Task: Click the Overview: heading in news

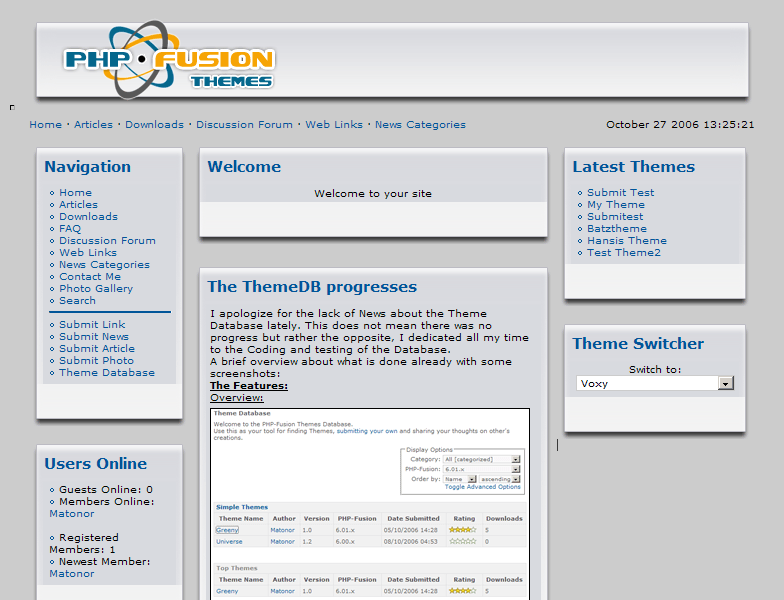Action: click(236, 398)
